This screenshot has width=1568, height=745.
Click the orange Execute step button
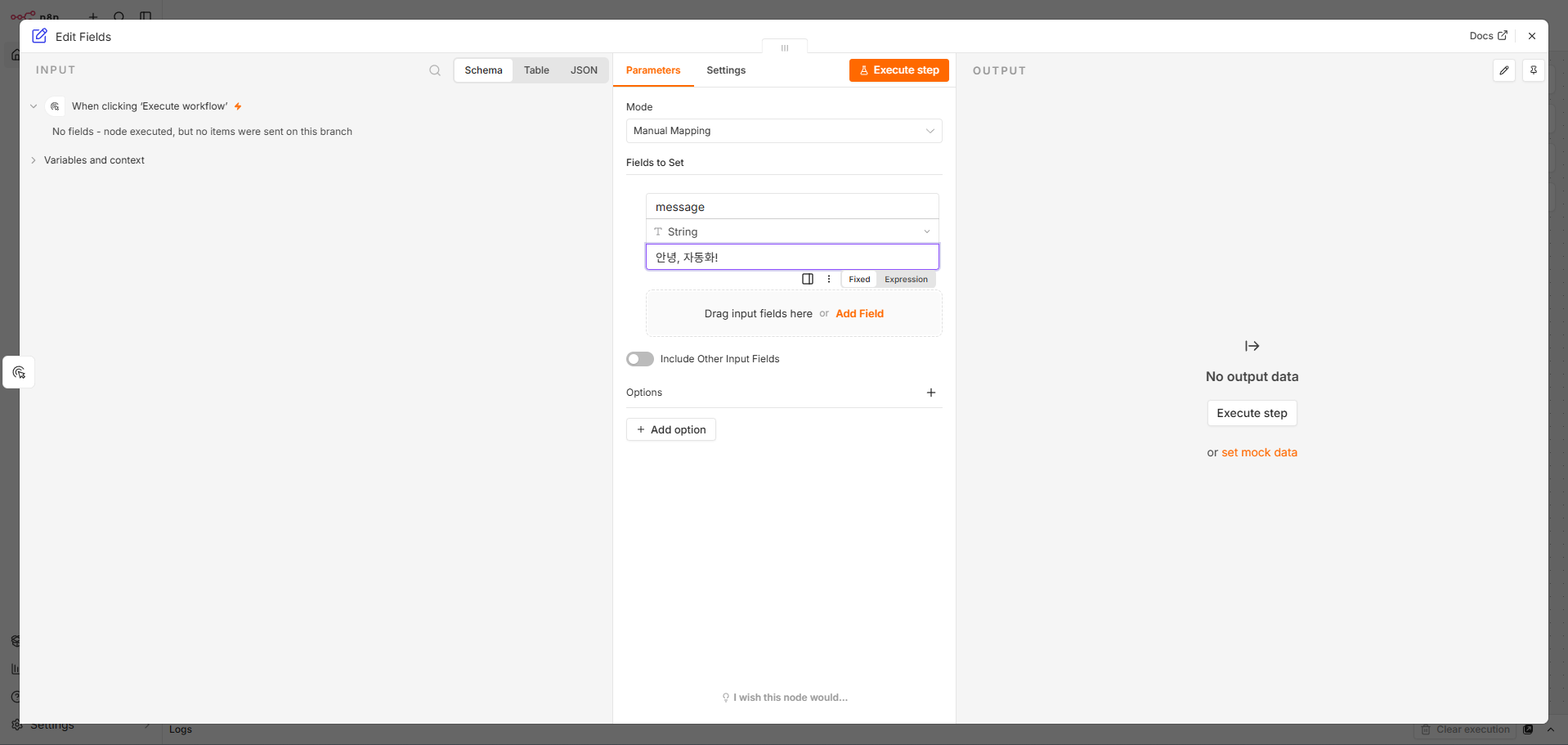[899, 70]
